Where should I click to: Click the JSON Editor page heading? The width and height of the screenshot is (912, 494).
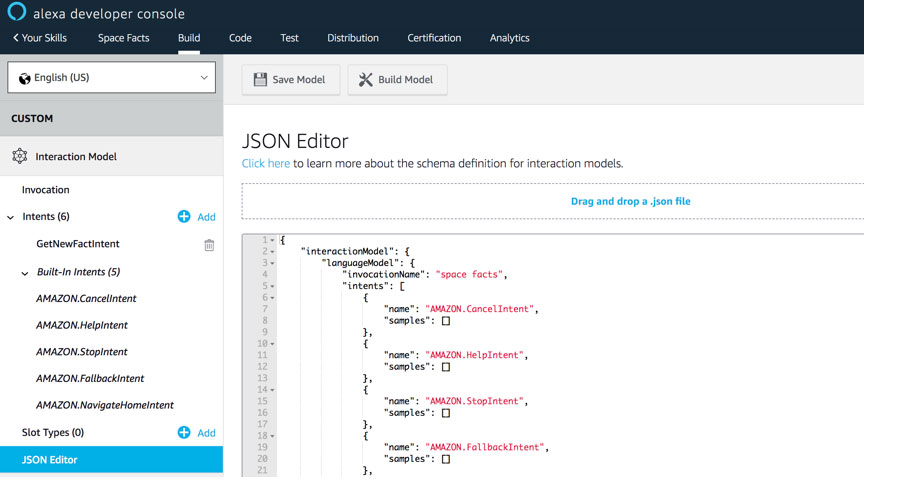tap(295, 141)
